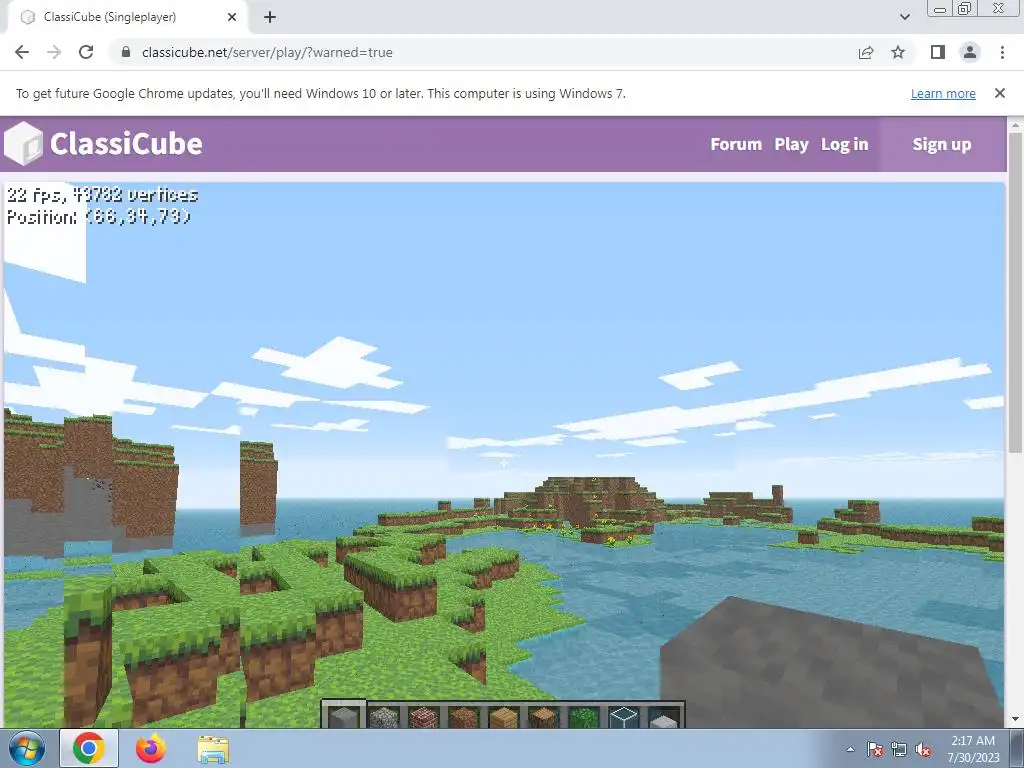The width and height of the screenshot is (1024, 768).
Task: Reload the ClassiCube page
Action: click(x=86, y=52)
